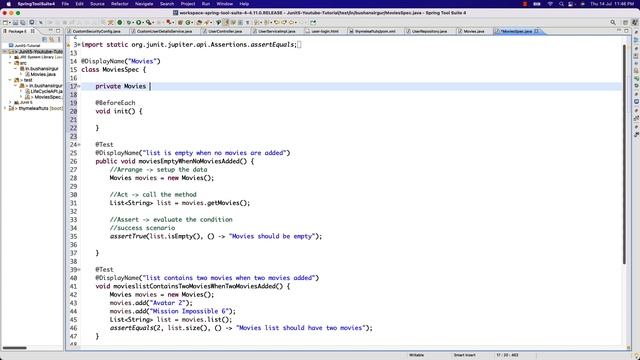The width and height of the screenshot is (640, 360).
Task: Open the Apple menu
Action: 9,4
